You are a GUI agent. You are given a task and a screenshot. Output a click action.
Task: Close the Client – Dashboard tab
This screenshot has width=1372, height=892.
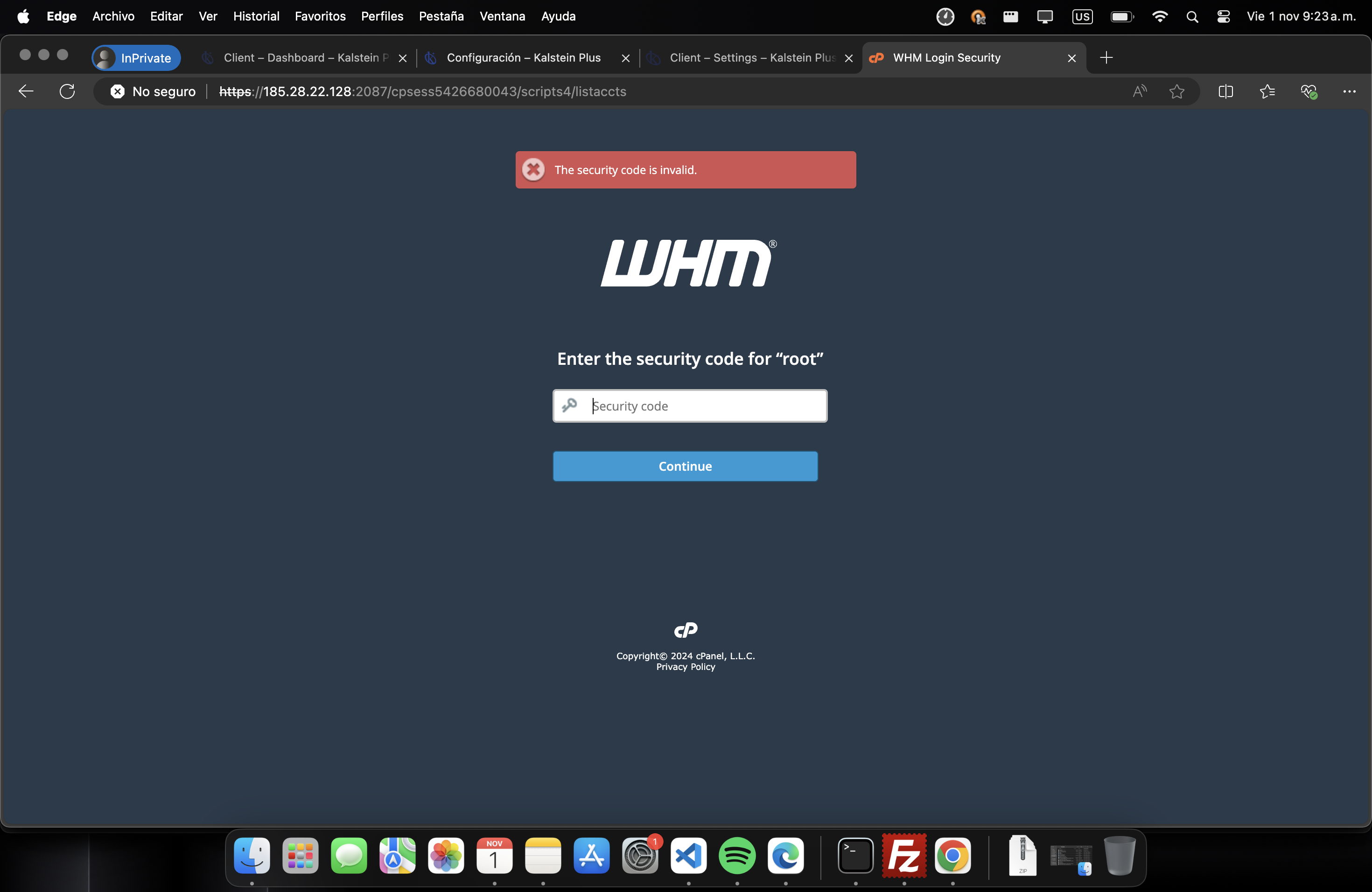[403, 58]
